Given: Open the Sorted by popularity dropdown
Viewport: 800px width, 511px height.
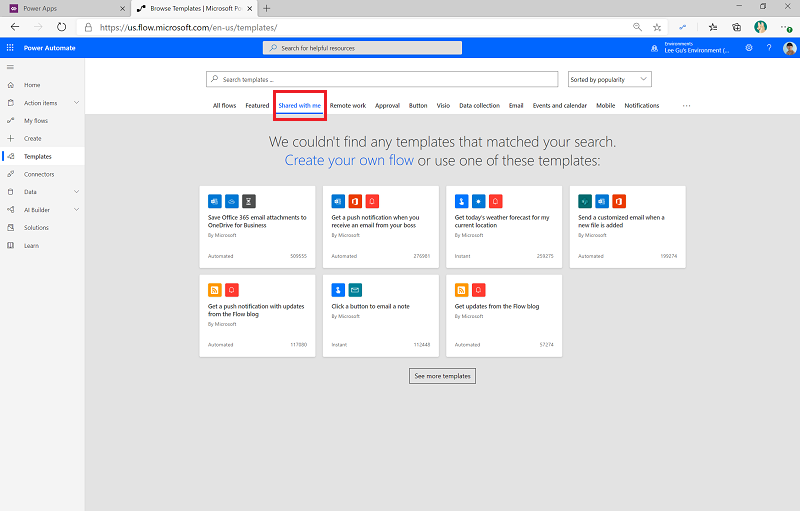Looking at the screenshot, I should (x=610, y=79).
